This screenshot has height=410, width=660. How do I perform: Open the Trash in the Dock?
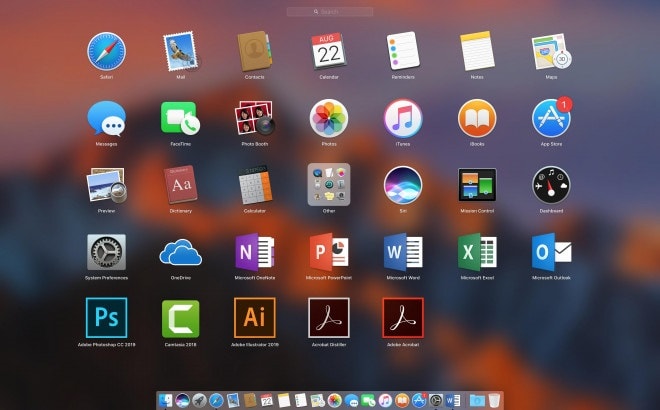point(494,400)
